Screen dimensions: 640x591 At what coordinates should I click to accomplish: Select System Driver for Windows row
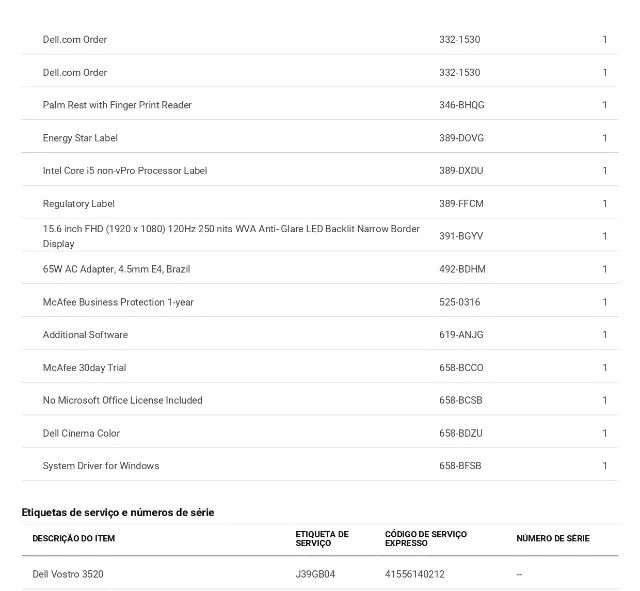320,466
